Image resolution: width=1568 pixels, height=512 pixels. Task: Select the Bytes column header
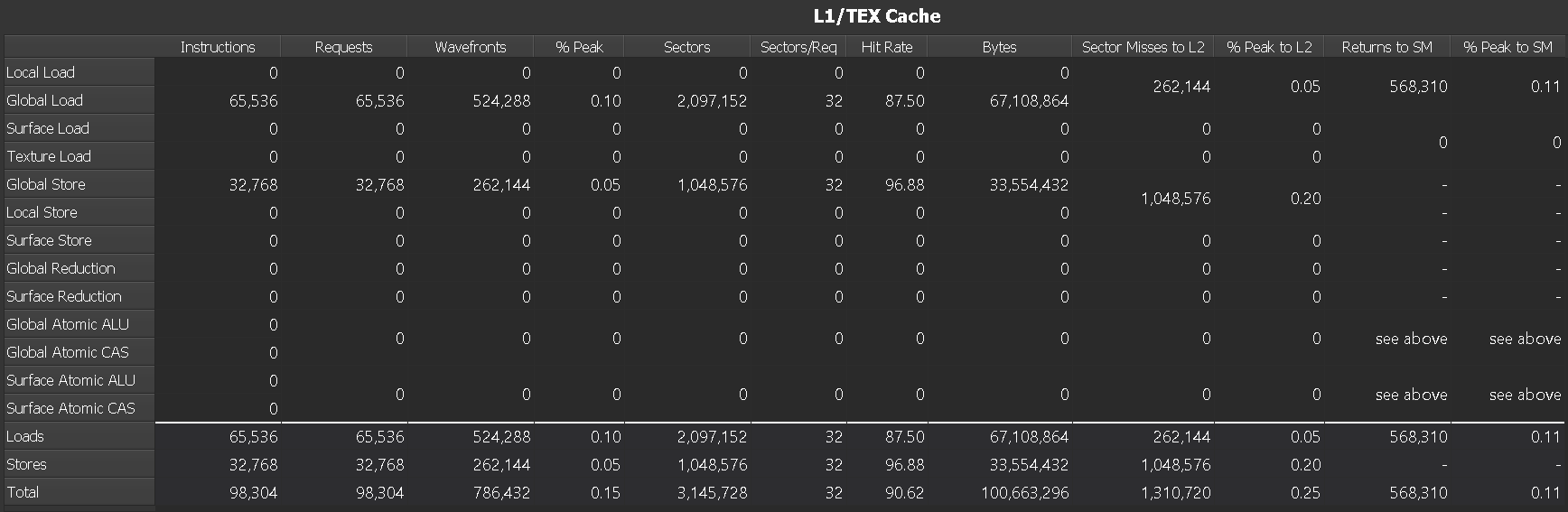tap(999, 47)
